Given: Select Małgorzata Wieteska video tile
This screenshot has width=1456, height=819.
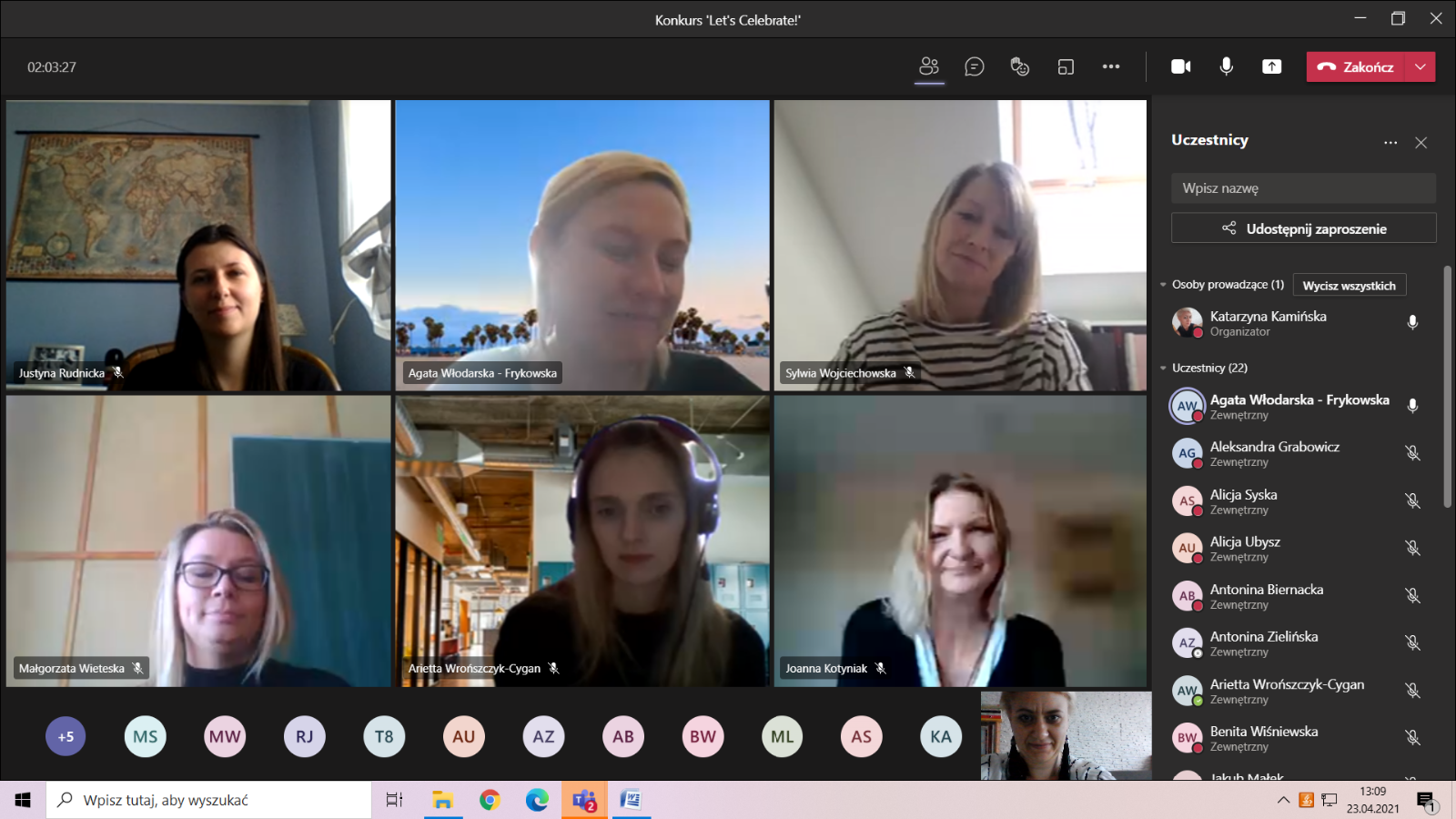Looking at the screenshot, I should pyautogui.click(x=198, y=541).
